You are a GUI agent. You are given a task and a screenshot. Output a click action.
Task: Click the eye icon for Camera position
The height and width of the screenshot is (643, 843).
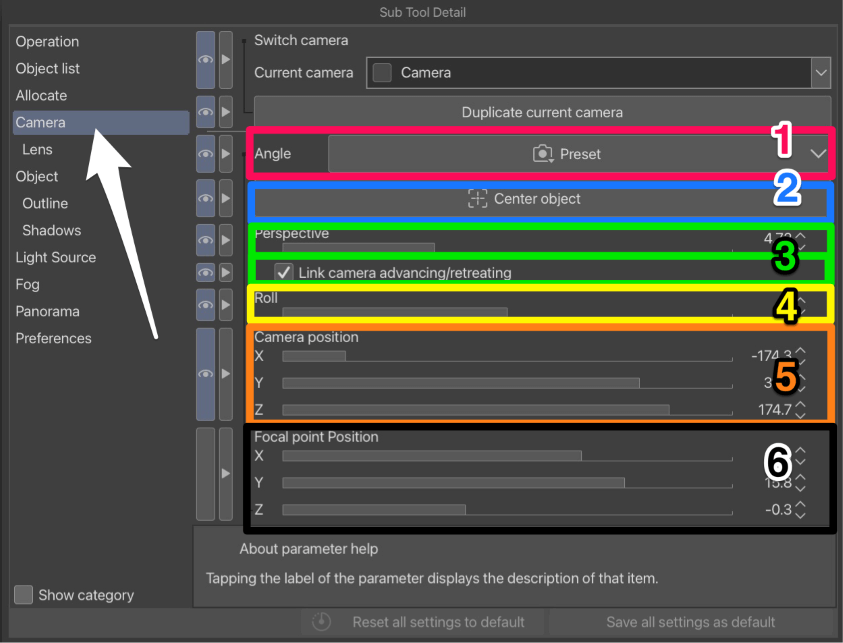(205, 374)
